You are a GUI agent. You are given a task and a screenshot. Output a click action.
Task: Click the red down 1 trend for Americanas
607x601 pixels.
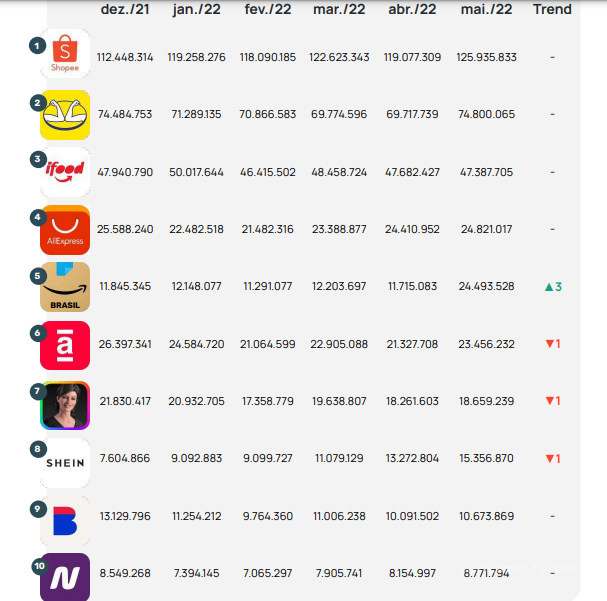553,344
